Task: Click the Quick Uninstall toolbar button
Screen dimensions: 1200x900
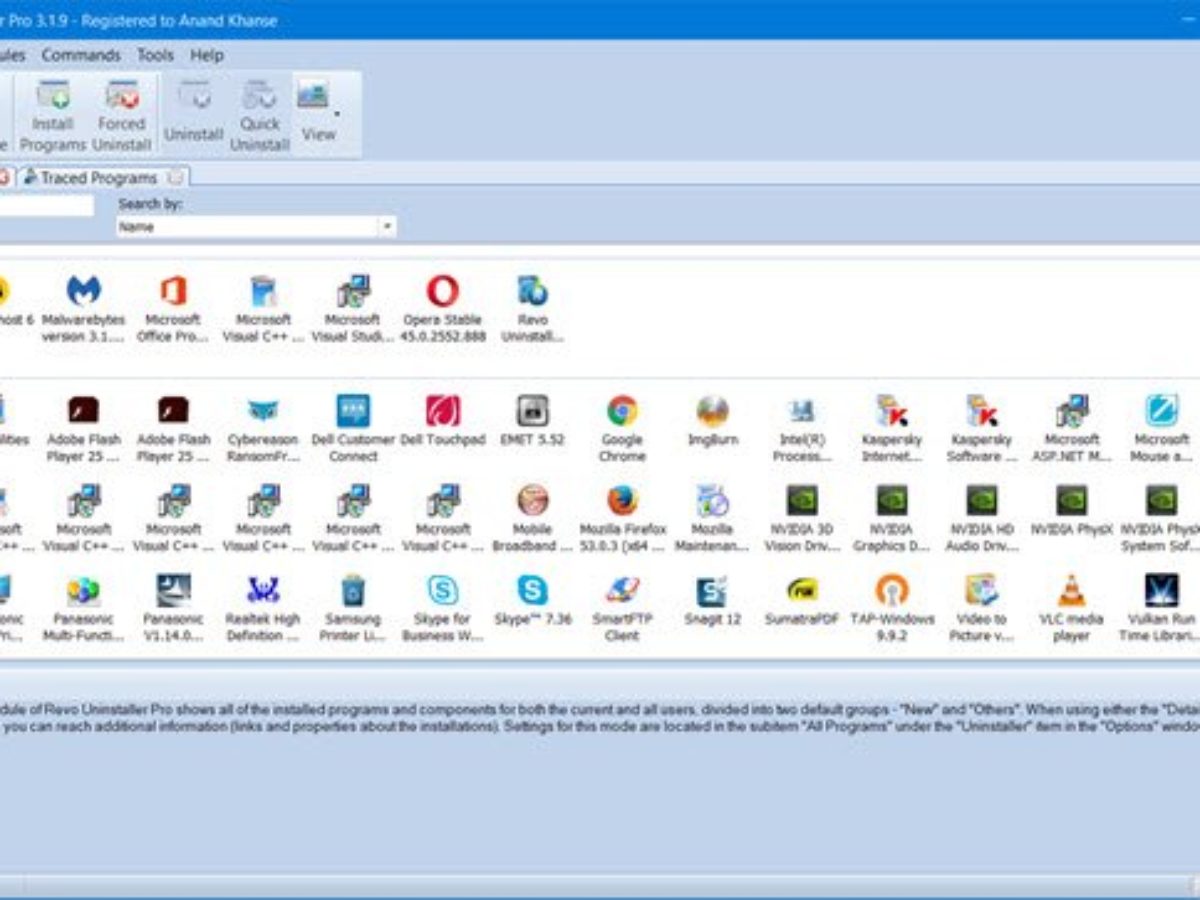Action: point(259,115)
